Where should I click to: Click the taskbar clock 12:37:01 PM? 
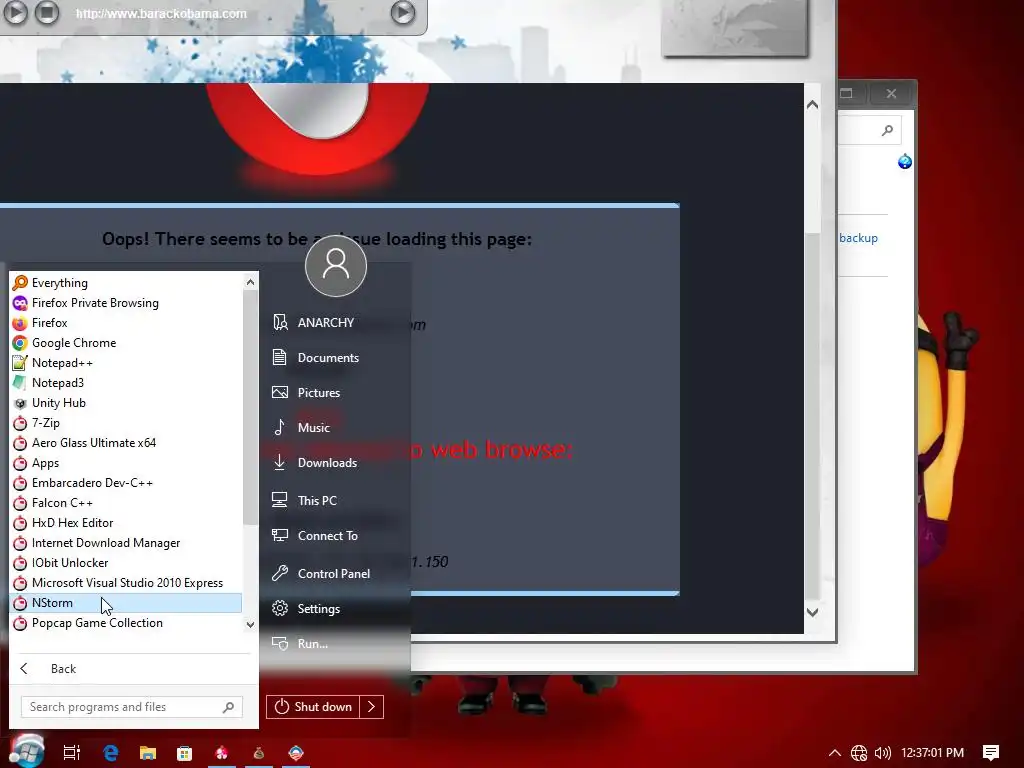click(933, 753)
